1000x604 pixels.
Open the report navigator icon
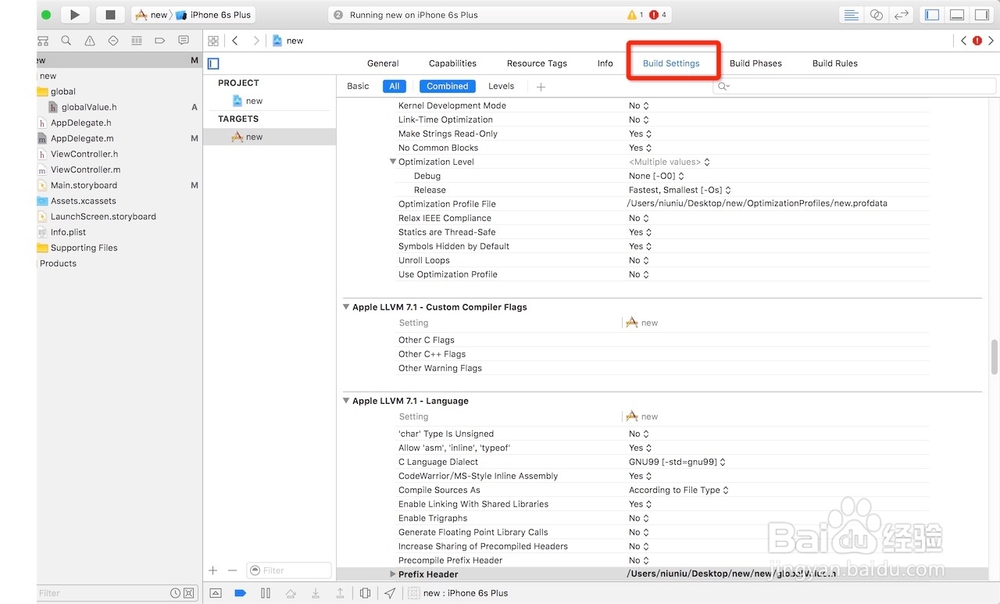click(x=184, y=40)
